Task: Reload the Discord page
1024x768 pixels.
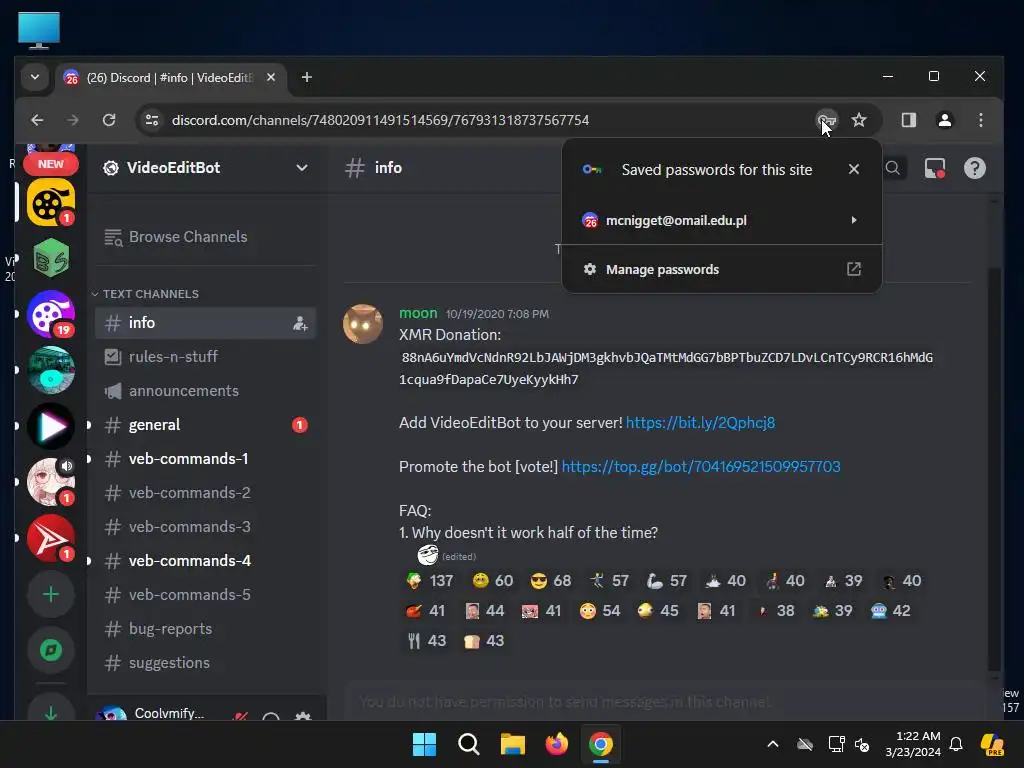Action: (x=109, y=120)
